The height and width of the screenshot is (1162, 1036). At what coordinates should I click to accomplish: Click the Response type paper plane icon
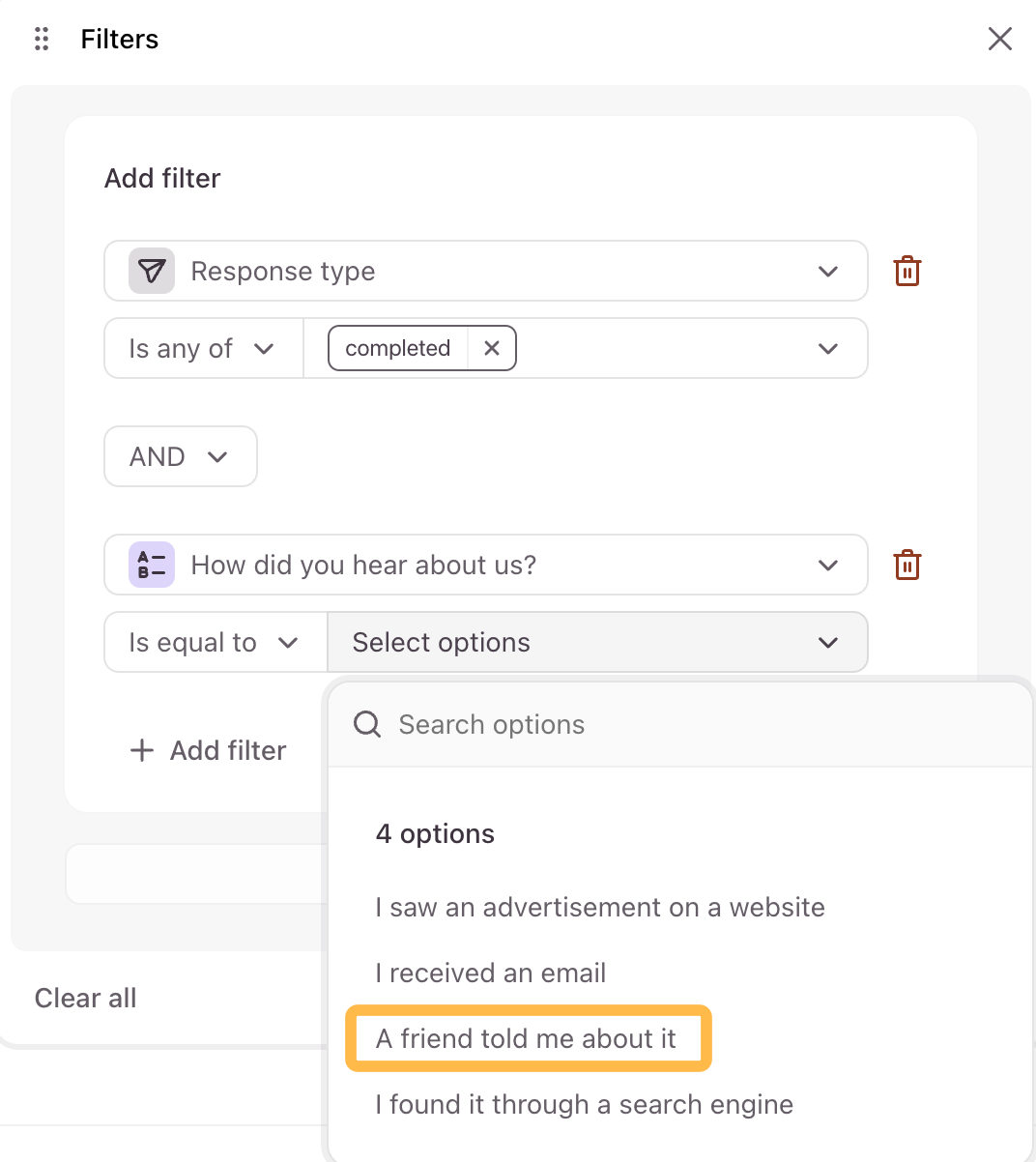pyautogui.click(x=152, y=271)
